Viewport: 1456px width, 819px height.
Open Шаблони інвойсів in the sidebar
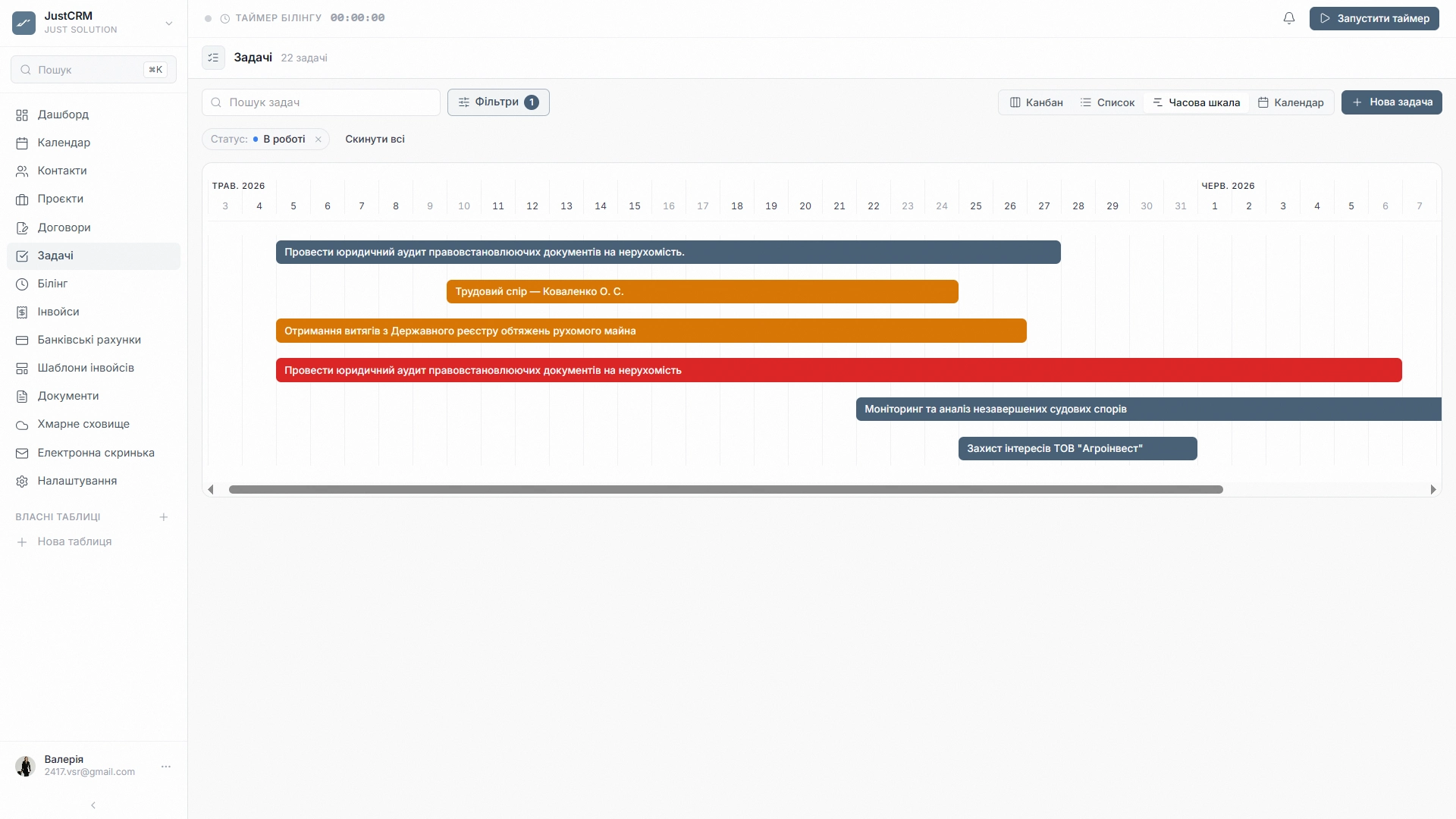pyautogui.click(x=94, y=368)
